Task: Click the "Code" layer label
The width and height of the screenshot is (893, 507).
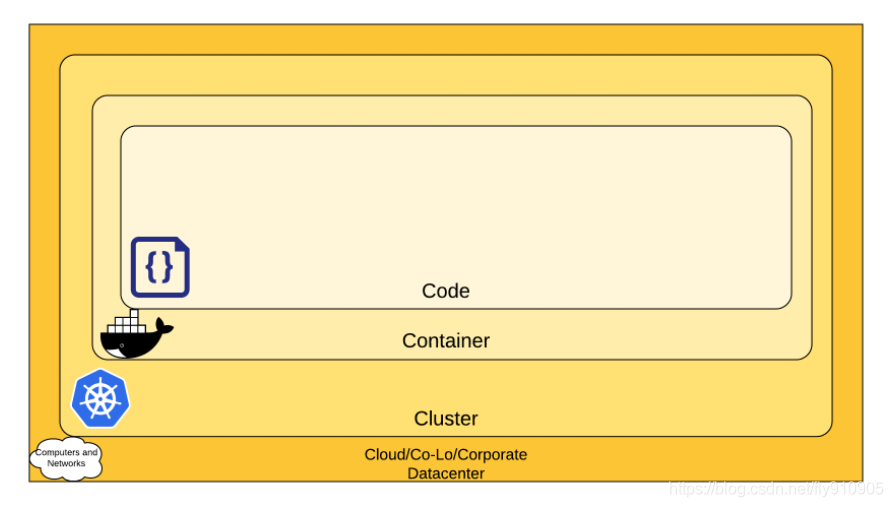Action: (x=446, y=291)
